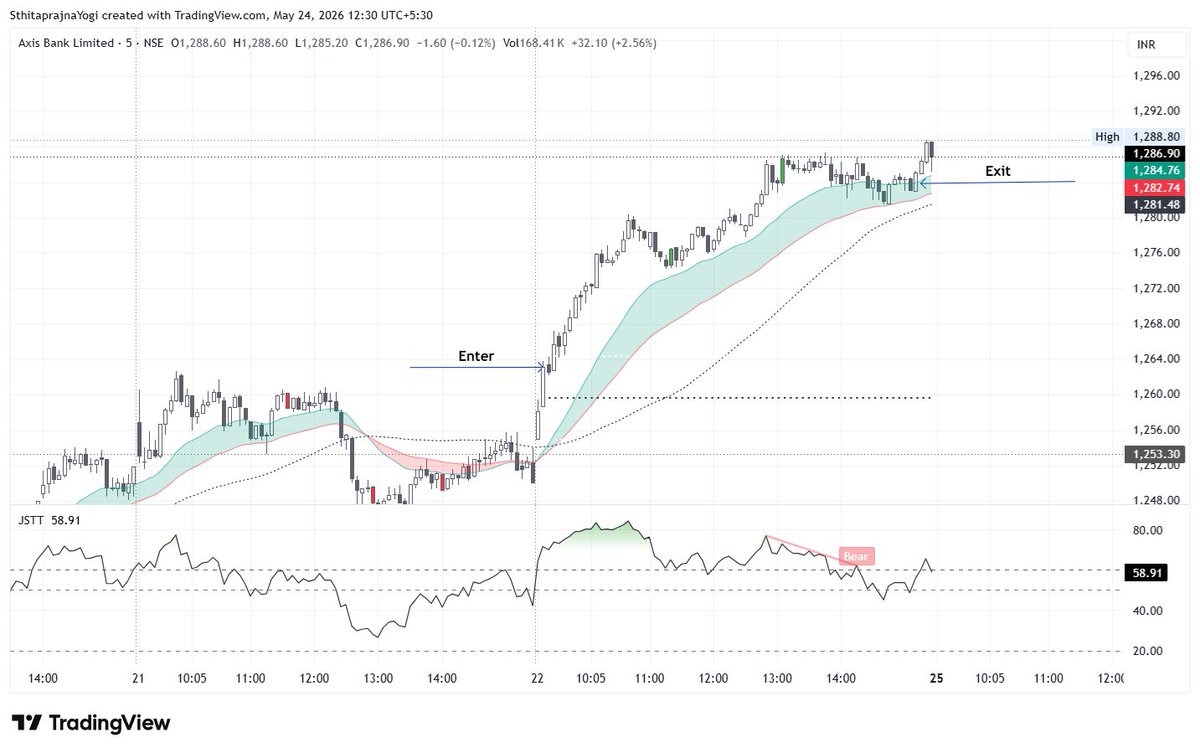1200x753 pixels.
Task: Click the 21 date marker on the time axis
Action: [x=138, y=678]
